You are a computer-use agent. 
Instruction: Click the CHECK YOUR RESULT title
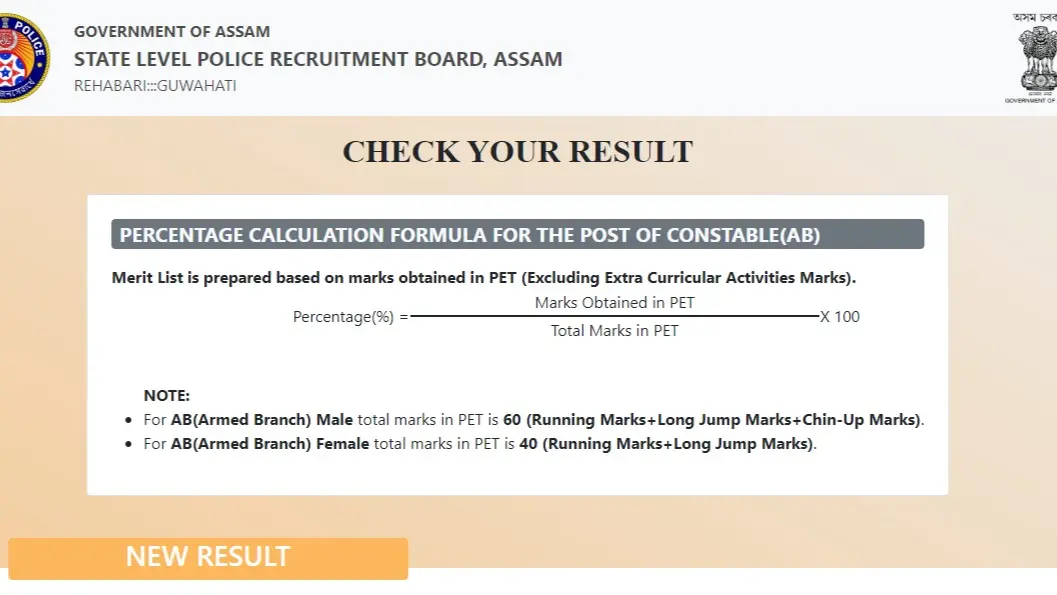pos(516,151)
